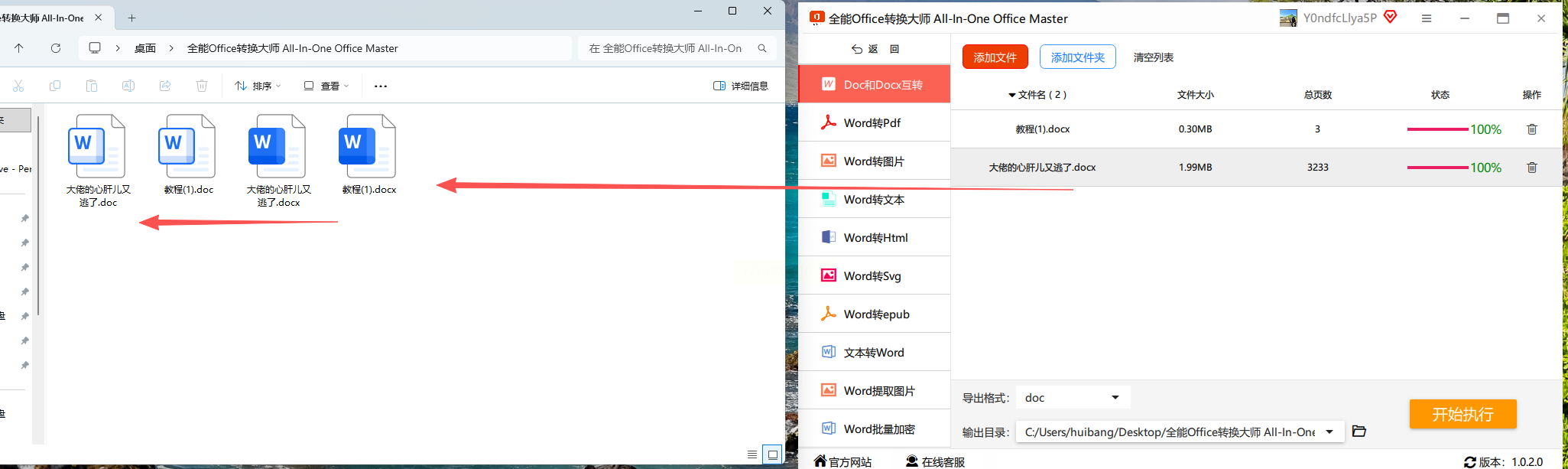Open the Word转图片 tool
The image size is (1568, 469).
click(x=874, y=161)
